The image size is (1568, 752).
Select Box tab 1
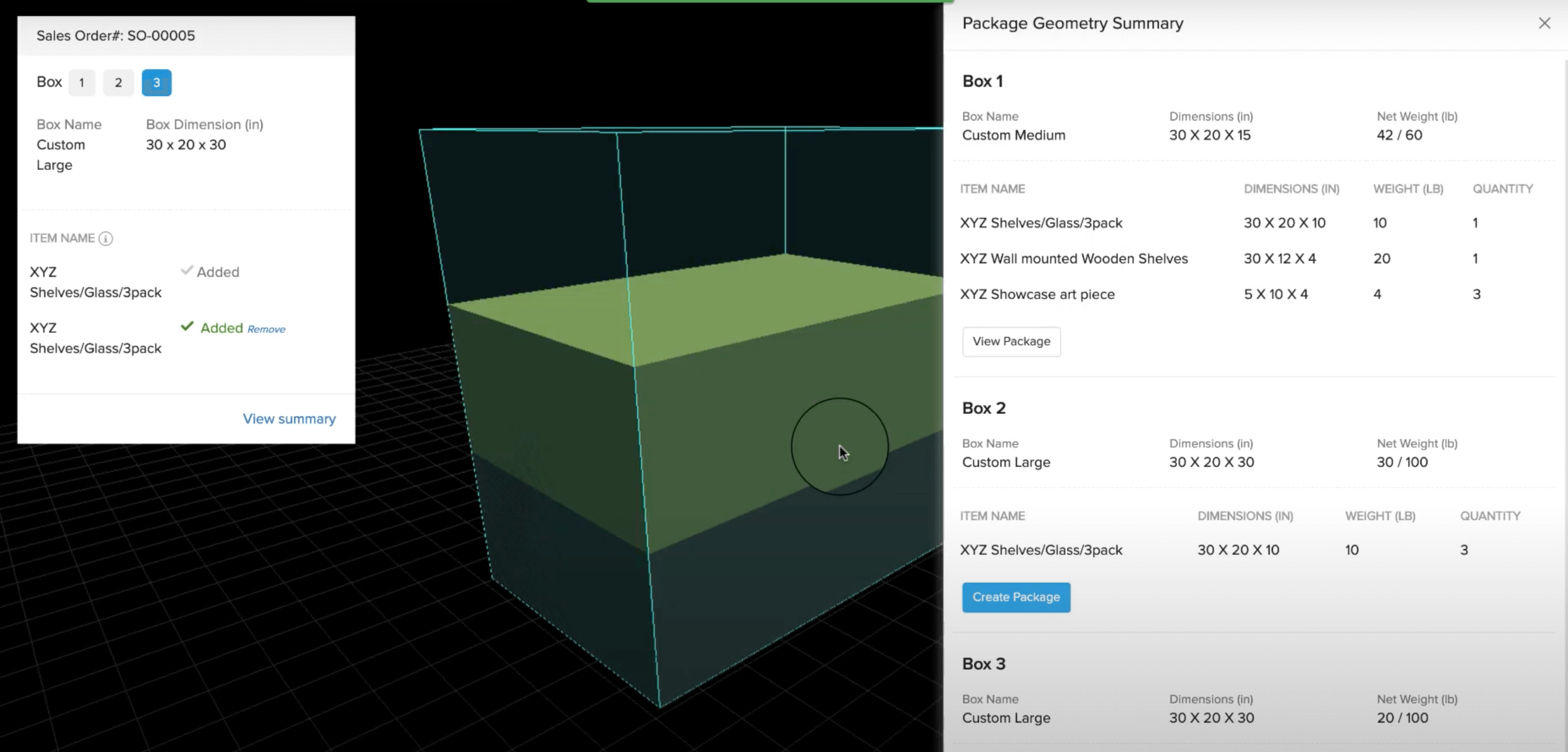pyautogui.click(x=82, y=83)
